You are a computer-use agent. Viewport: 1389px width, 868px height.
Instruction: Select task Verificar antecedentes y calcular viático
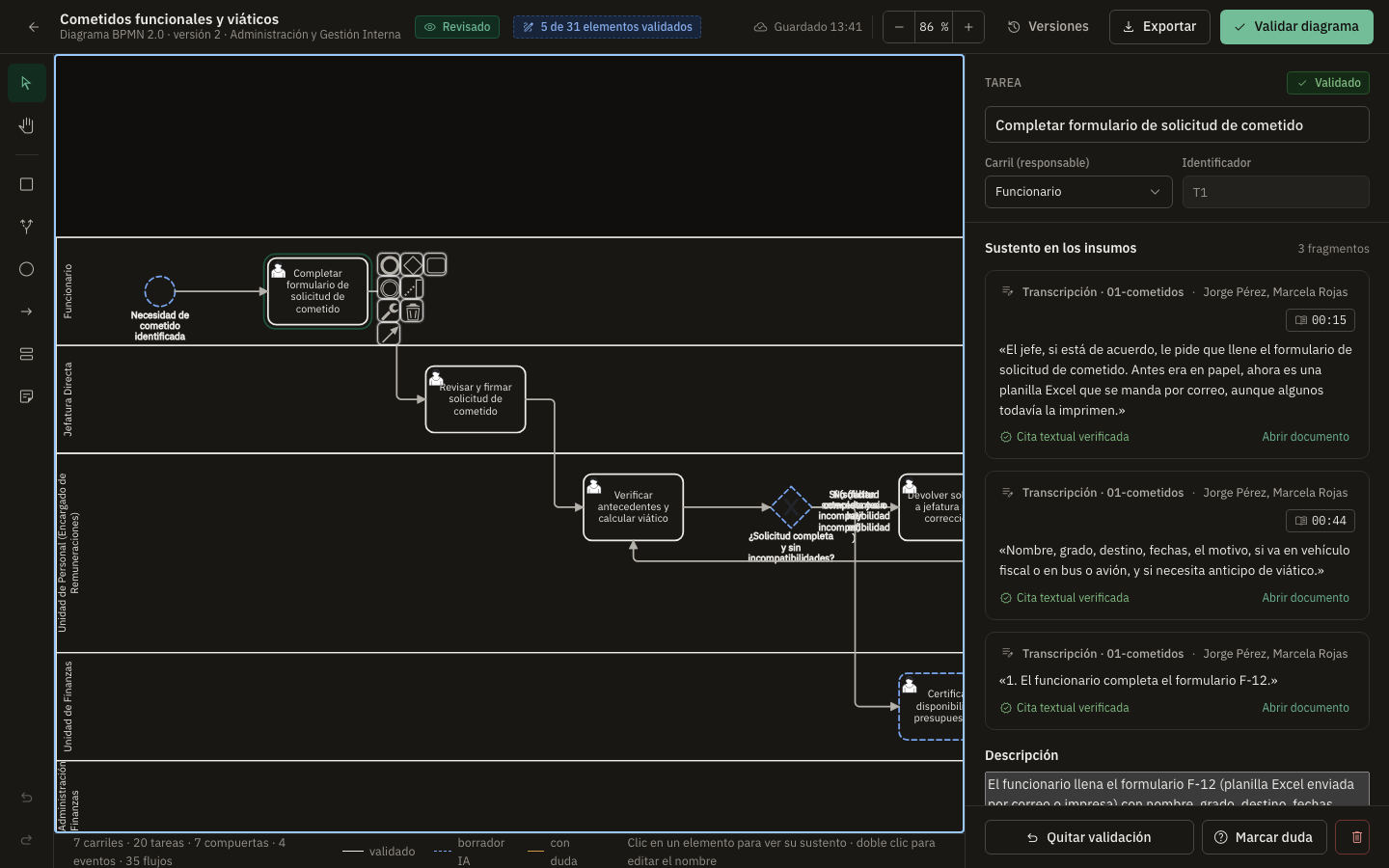633,507
